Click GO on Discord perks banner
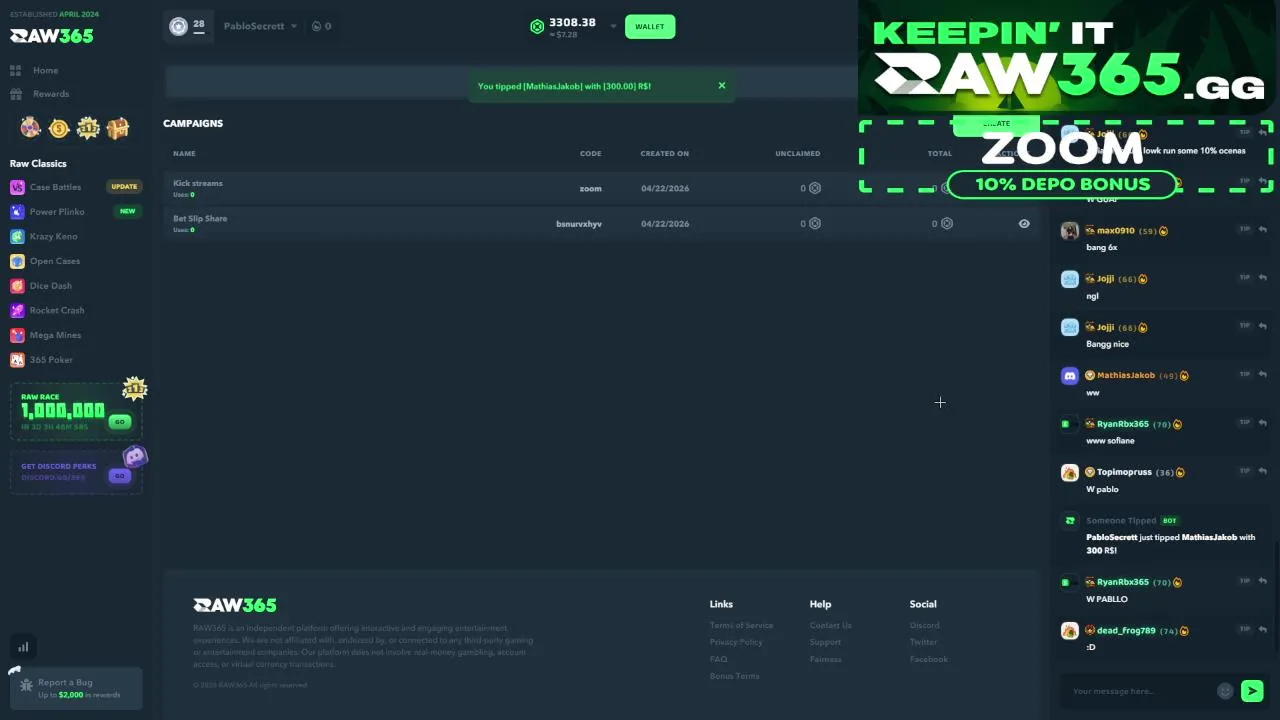 pyautogui.click(x=119, y=476)
